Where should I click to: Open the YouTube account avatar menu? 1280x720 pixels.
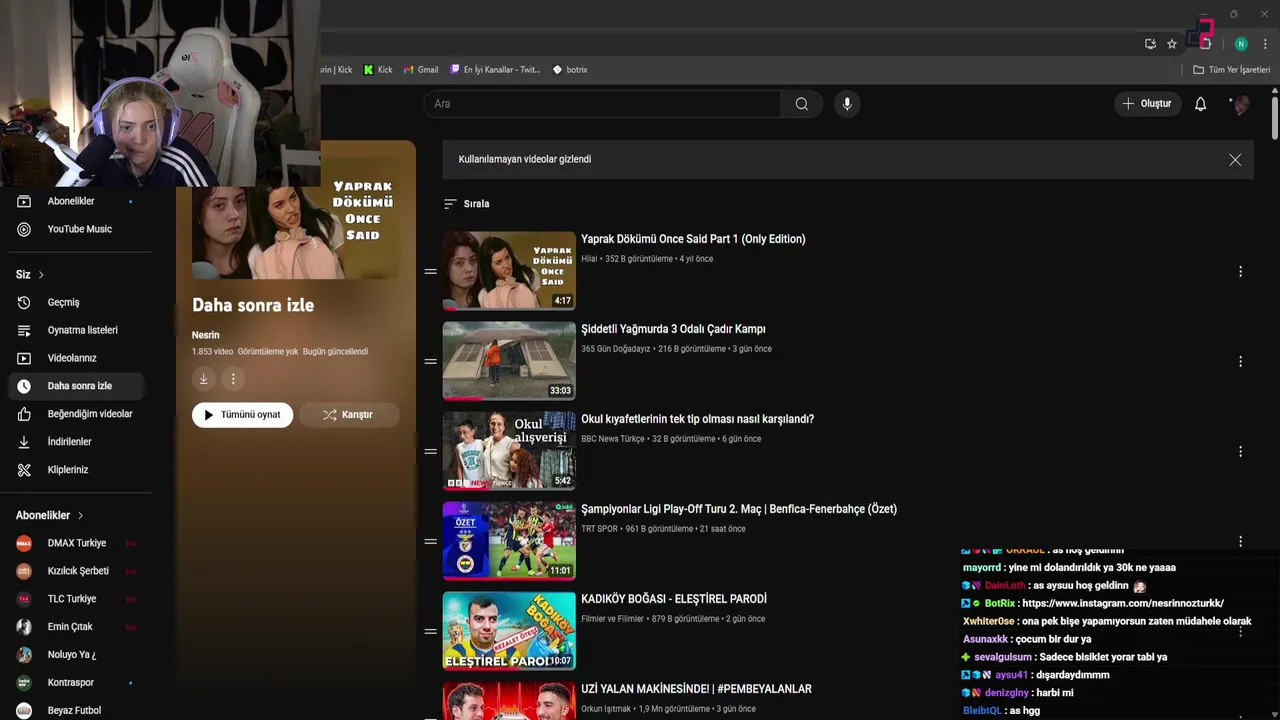click(1240, 104)
